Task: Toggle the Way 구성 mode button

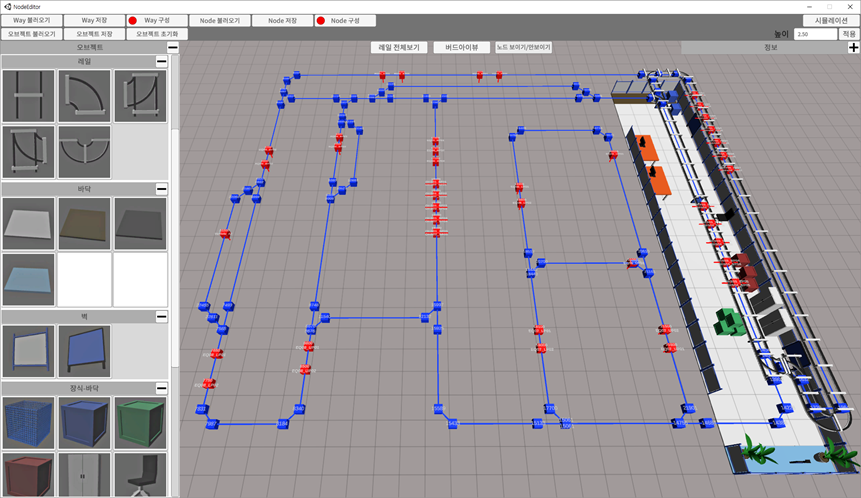Action: 157,20
